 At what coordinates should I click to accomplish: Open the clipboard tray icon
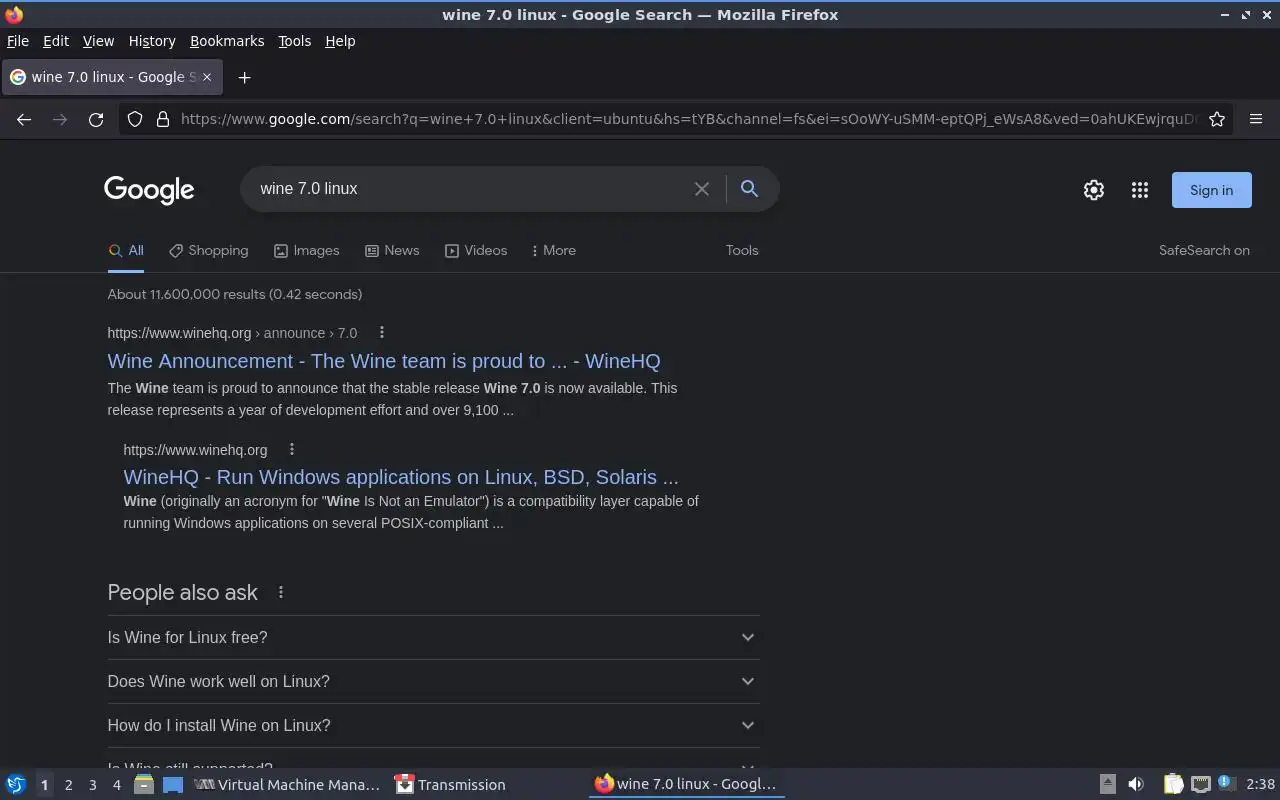[1174, 785]
